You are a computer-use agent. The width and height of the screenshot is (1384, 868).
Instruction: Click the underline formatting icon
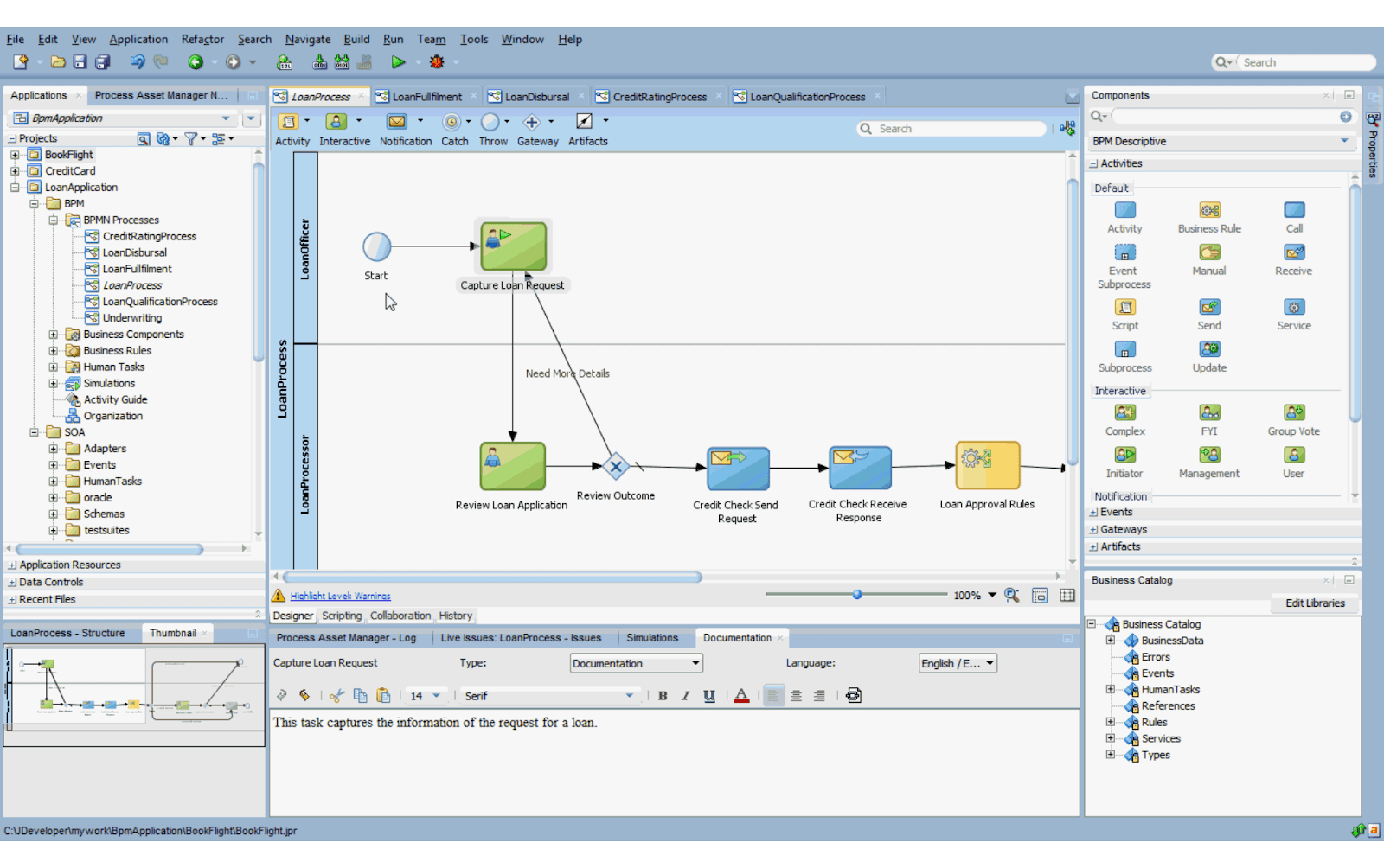[709, 696]
